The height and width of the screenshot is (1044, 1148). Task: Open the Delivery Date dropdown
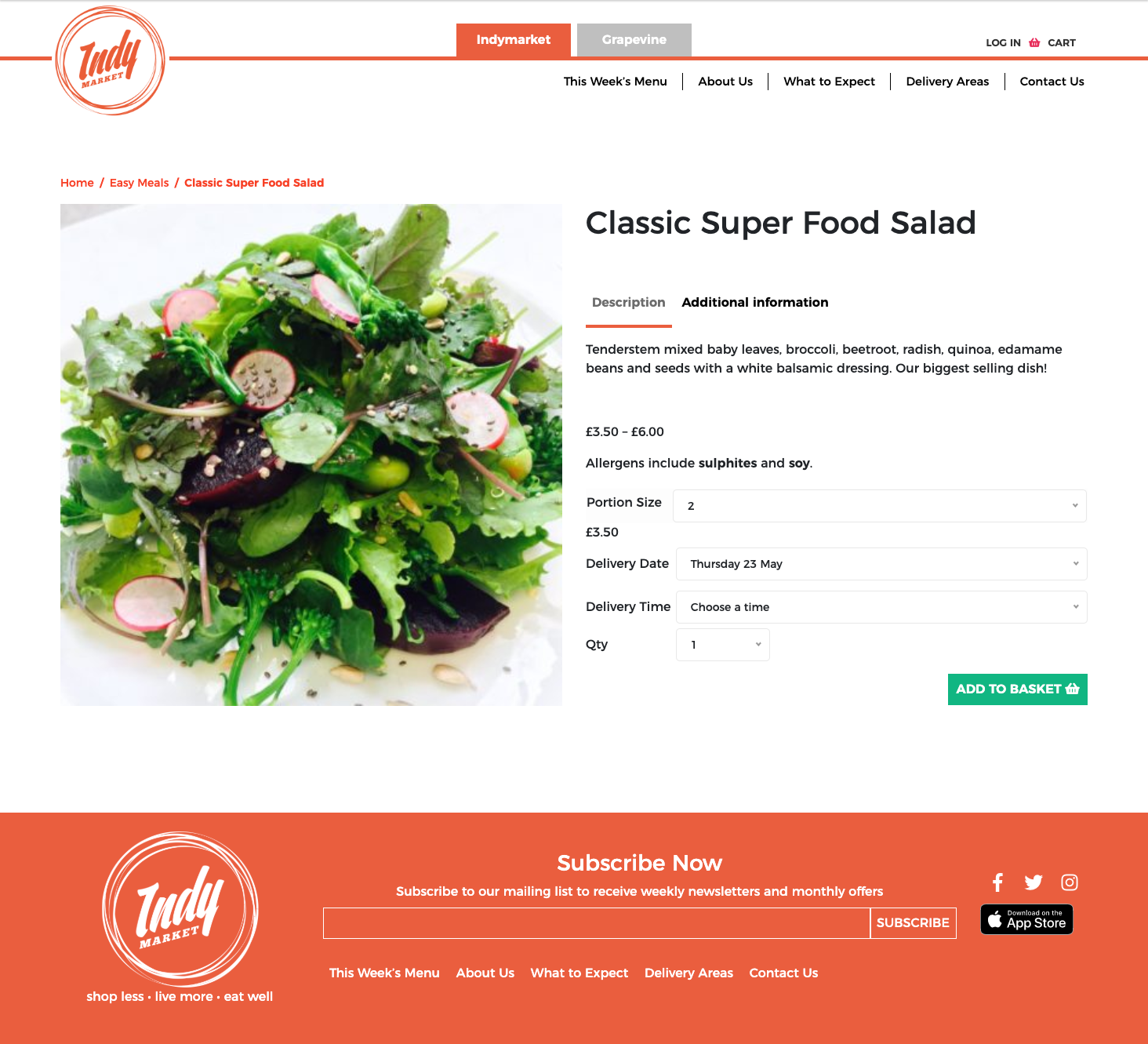click(881, 564)
